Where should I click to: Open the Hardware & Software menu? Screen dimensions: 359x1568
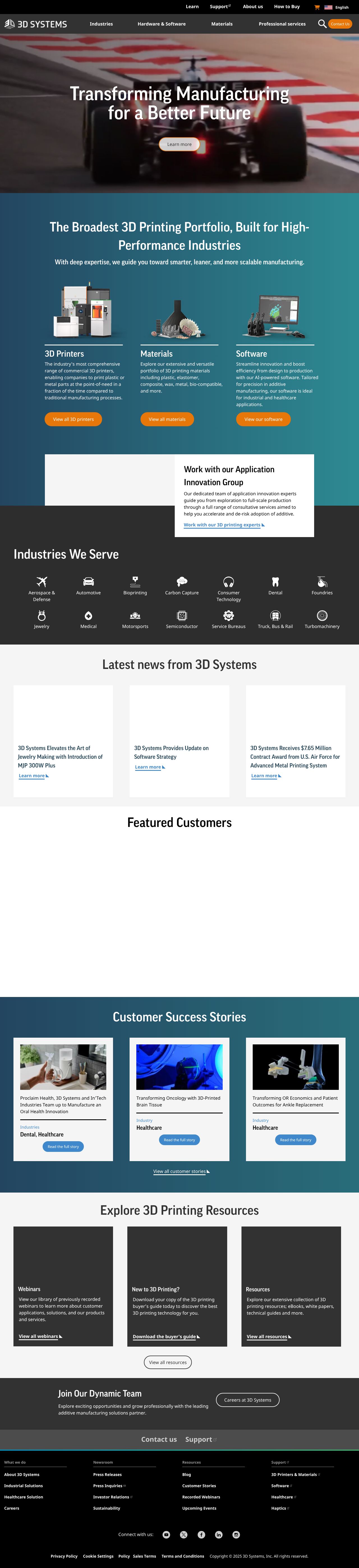(x=162, y=24)
